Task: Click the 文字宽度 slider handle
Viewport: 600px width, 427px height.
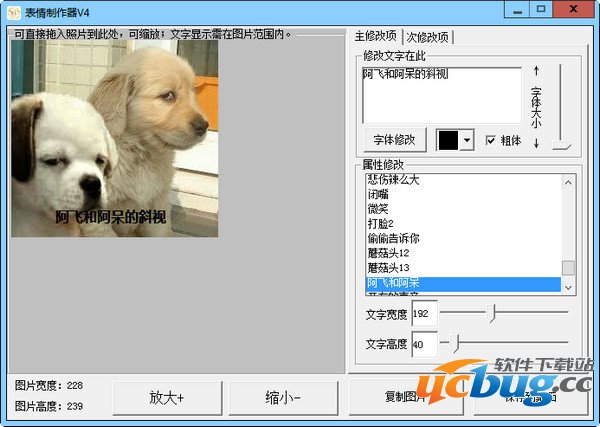Action: [x=492, y=313]
